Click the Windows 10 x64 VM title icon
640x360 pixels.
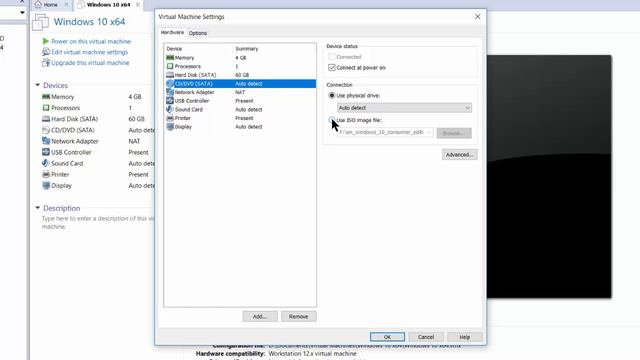pos(40,22)
